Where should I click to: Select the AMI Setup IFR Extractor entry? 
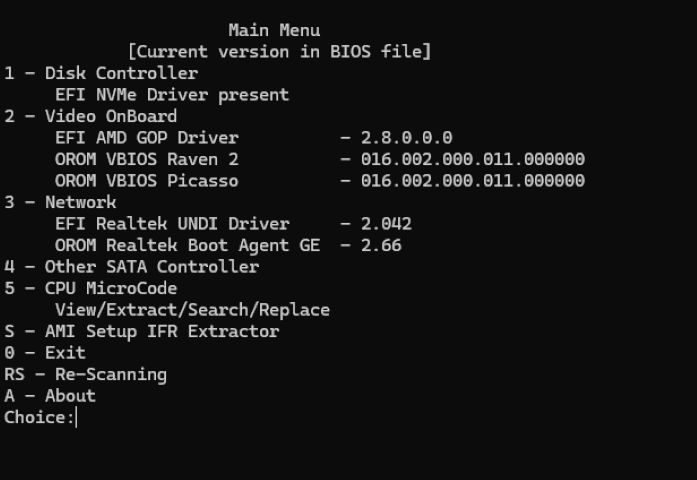click(142, 331)
